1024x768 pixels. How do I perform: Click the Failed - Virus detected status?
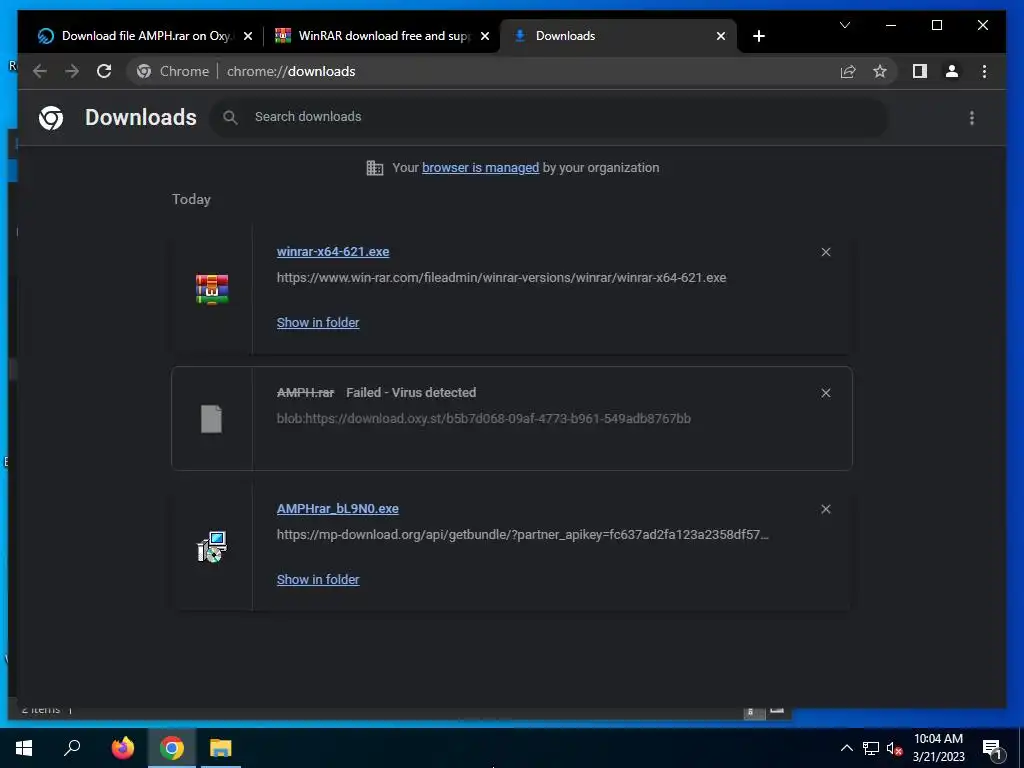click(411, 392)
